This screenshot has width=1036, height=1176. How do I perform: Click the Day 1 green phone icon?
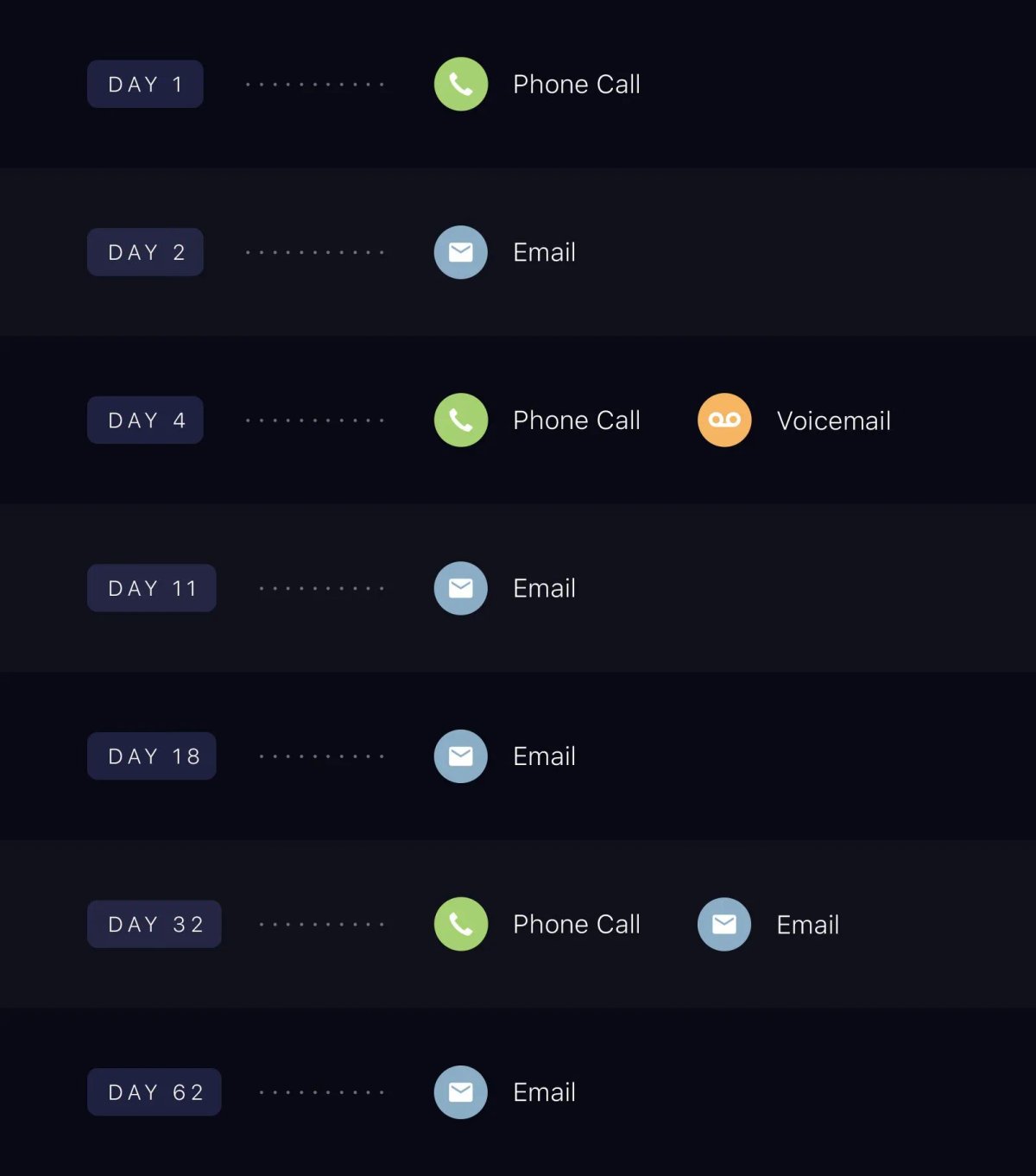click(x=460, y=84)
